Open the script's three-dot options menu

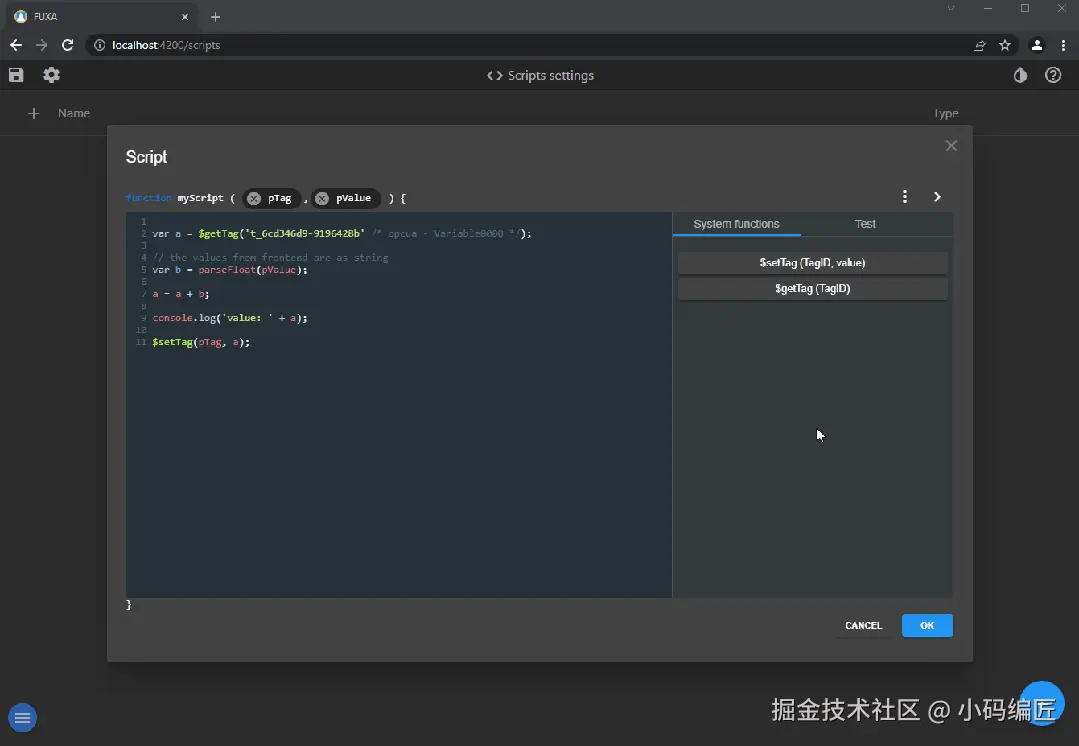pos(905,197)
